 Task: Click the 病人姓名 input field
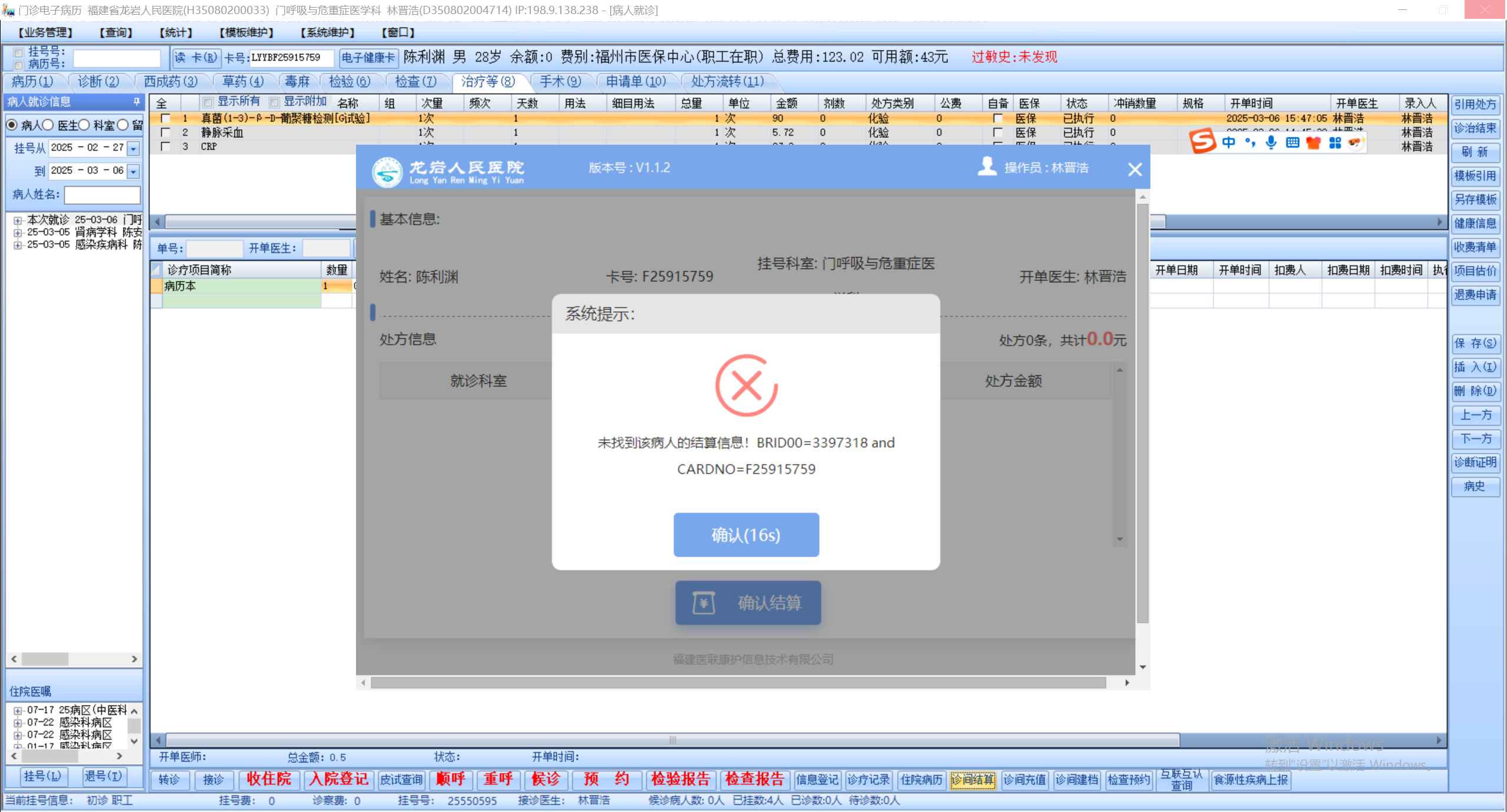[102, 194]
